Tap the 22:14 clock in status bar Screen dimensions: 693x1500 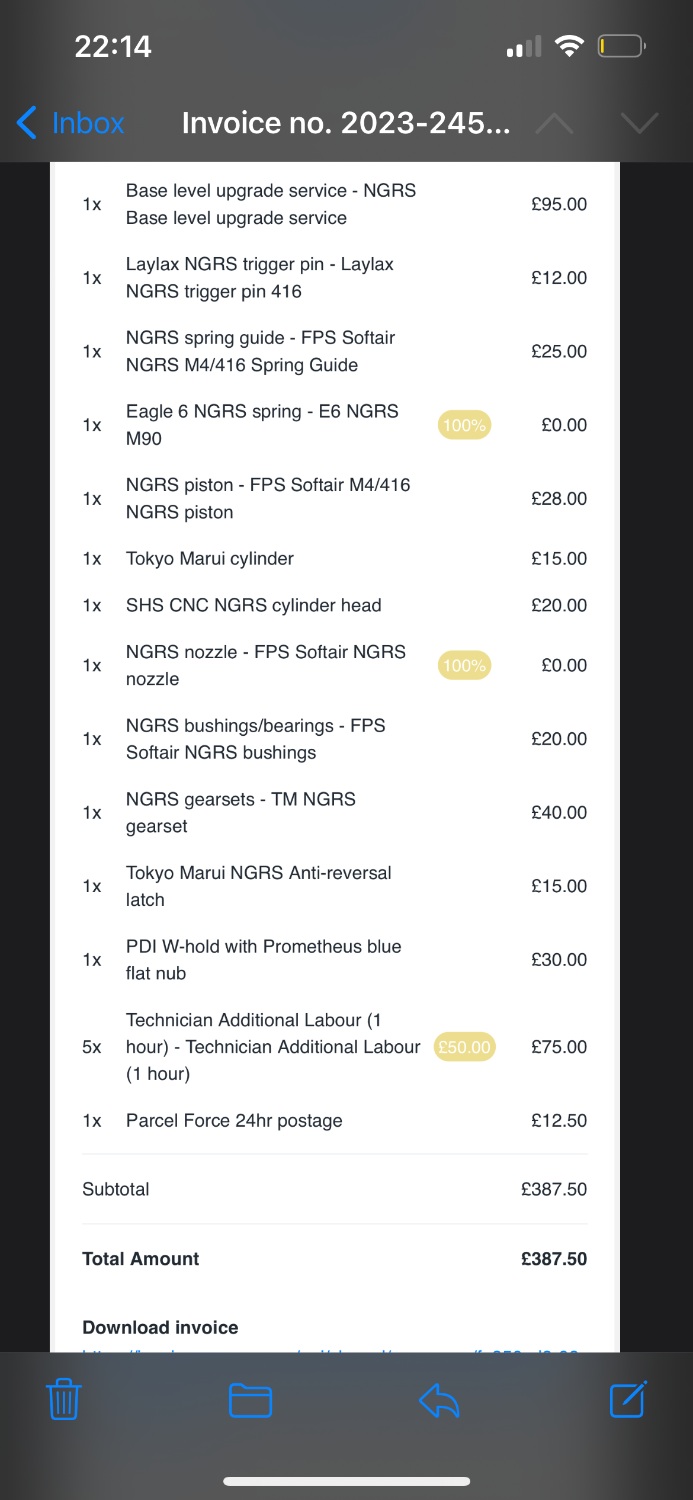pyautogui.click(x=113, y=46)
